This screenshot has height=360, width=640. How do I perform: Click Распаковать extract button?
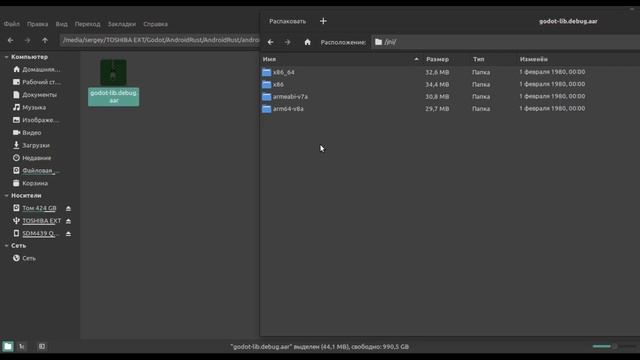[x=287, y=21]
